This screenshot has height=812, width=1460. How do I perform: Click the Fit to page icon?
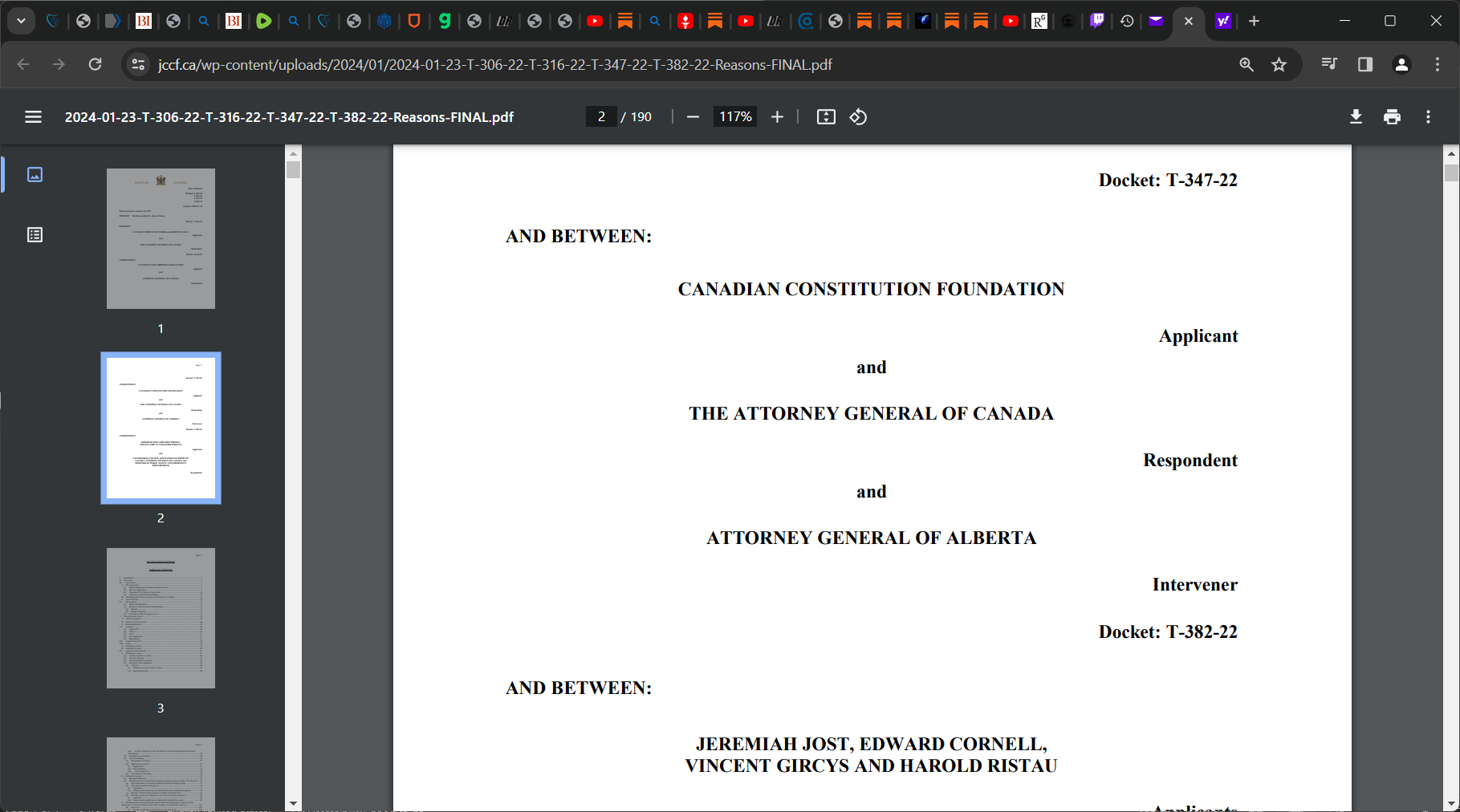tap(826, 117)
